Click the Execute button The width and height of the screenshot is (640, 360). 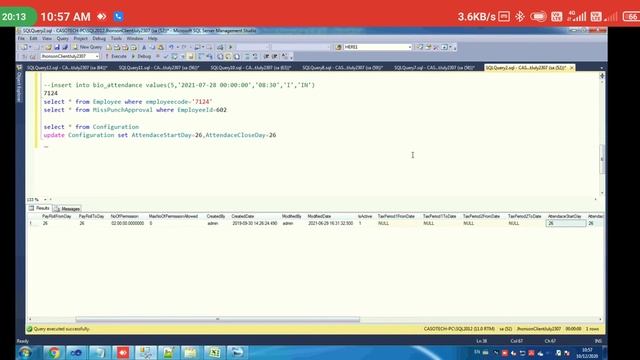coord(116,56)
